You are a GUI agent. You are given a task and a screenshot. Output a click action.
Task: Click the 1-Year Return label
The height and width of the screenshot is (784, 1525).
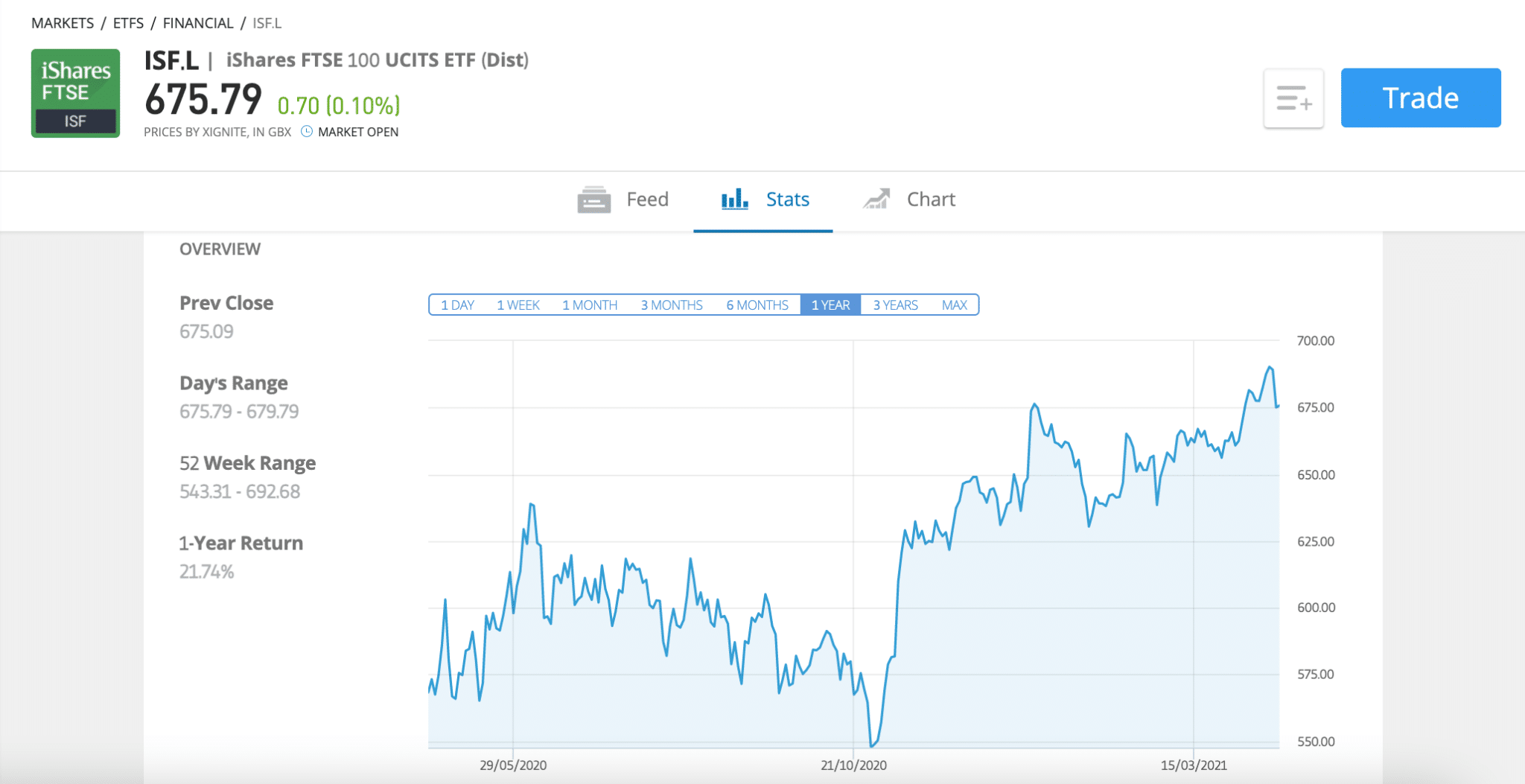click(x=241, y=544)
